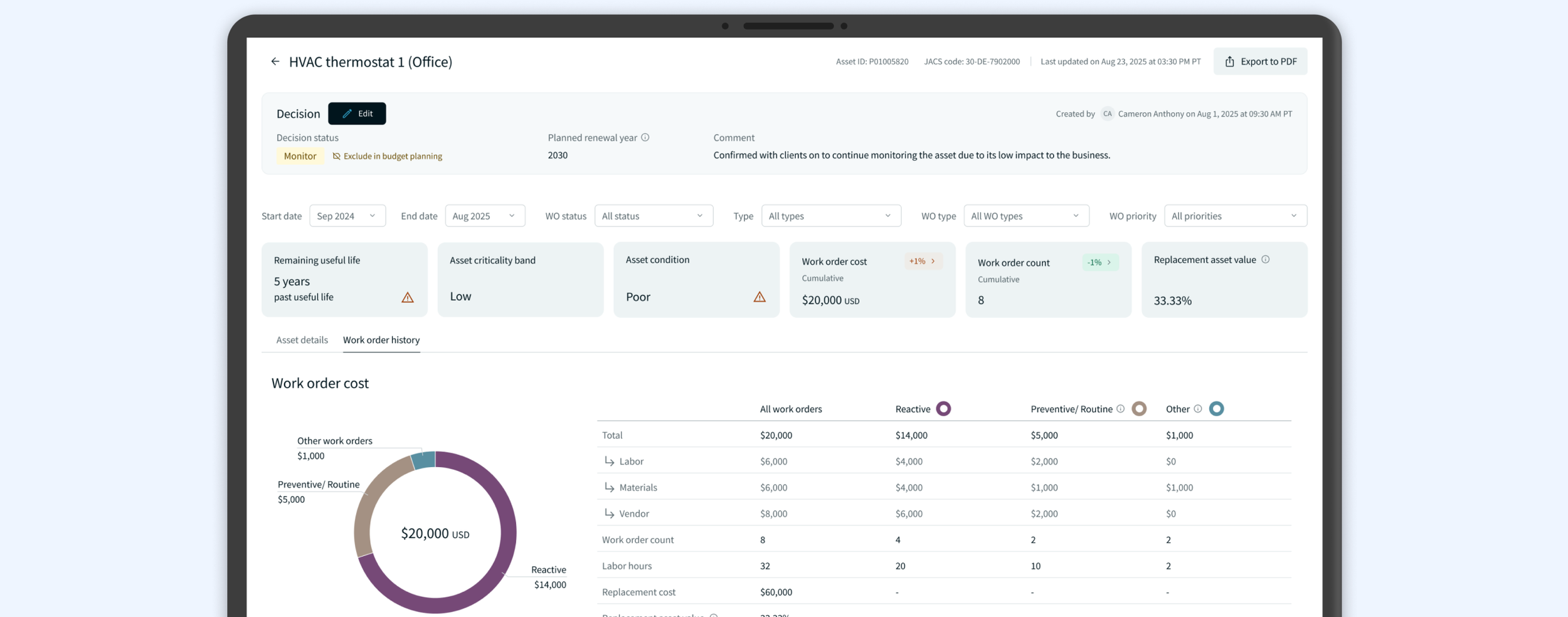
Task: Expand the WO type dropdown
Action: pos(1026,216)
